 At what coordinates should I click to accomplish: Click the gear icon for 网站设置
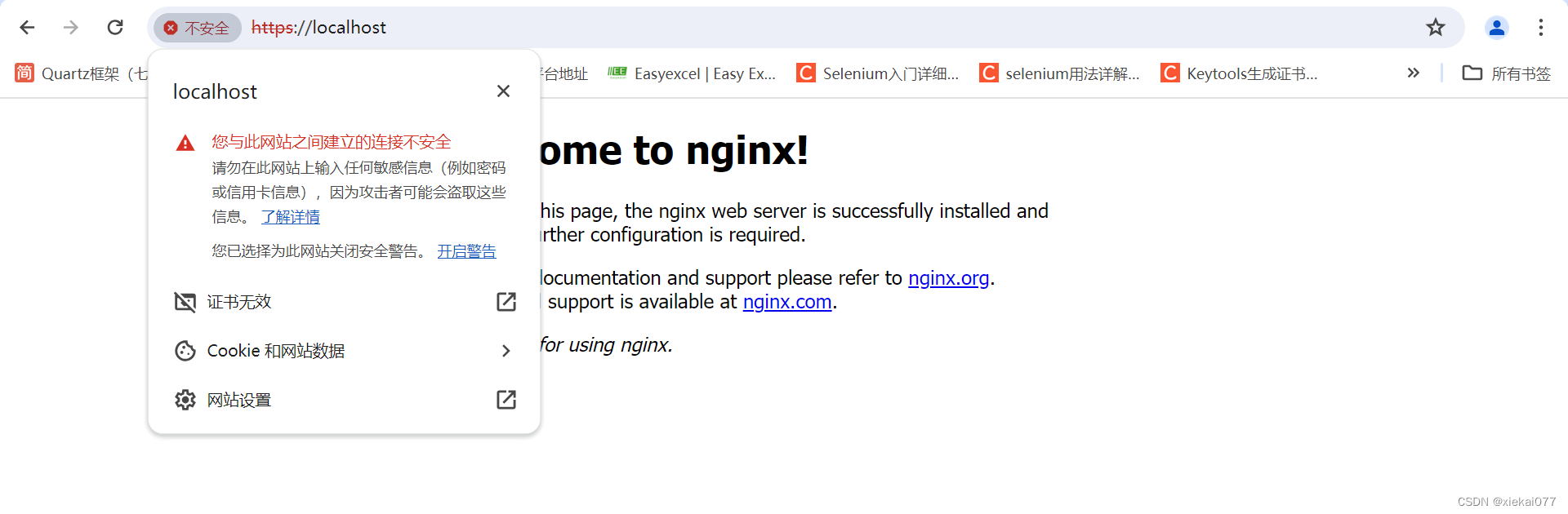tap(185, 400)
